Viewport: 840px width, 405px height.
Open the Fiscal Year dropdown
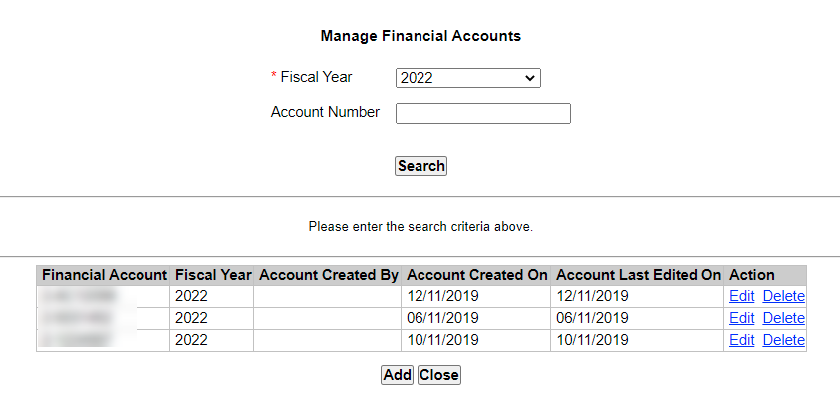coord(468,78)
